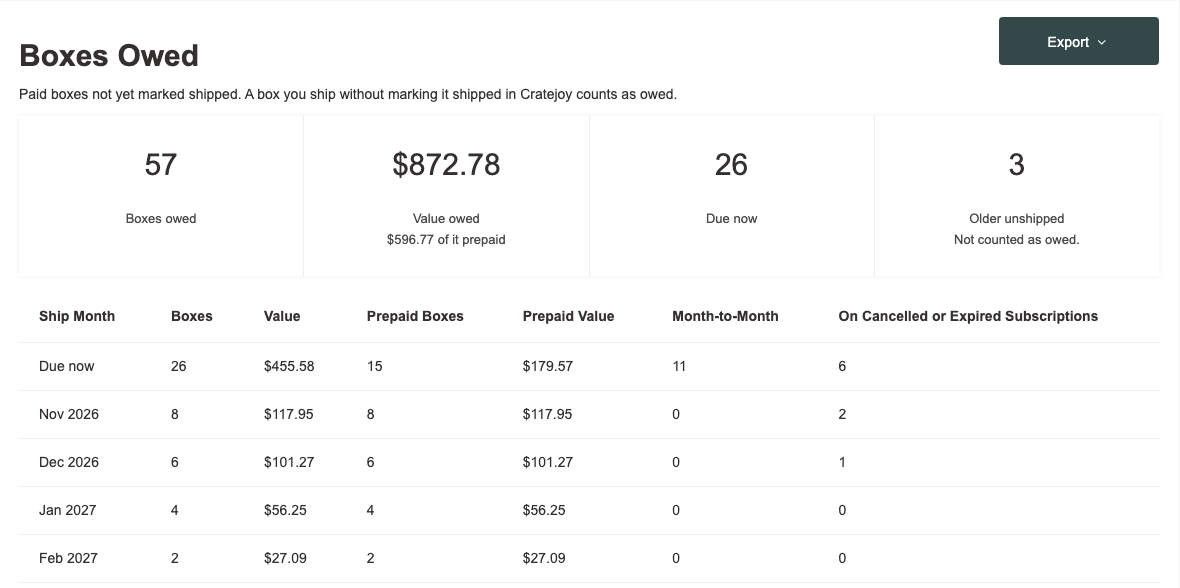Screen dimensions: 1180x588
Task: Select Dec 2026 Prepaid Value $101.27
Action: point(548,463)
